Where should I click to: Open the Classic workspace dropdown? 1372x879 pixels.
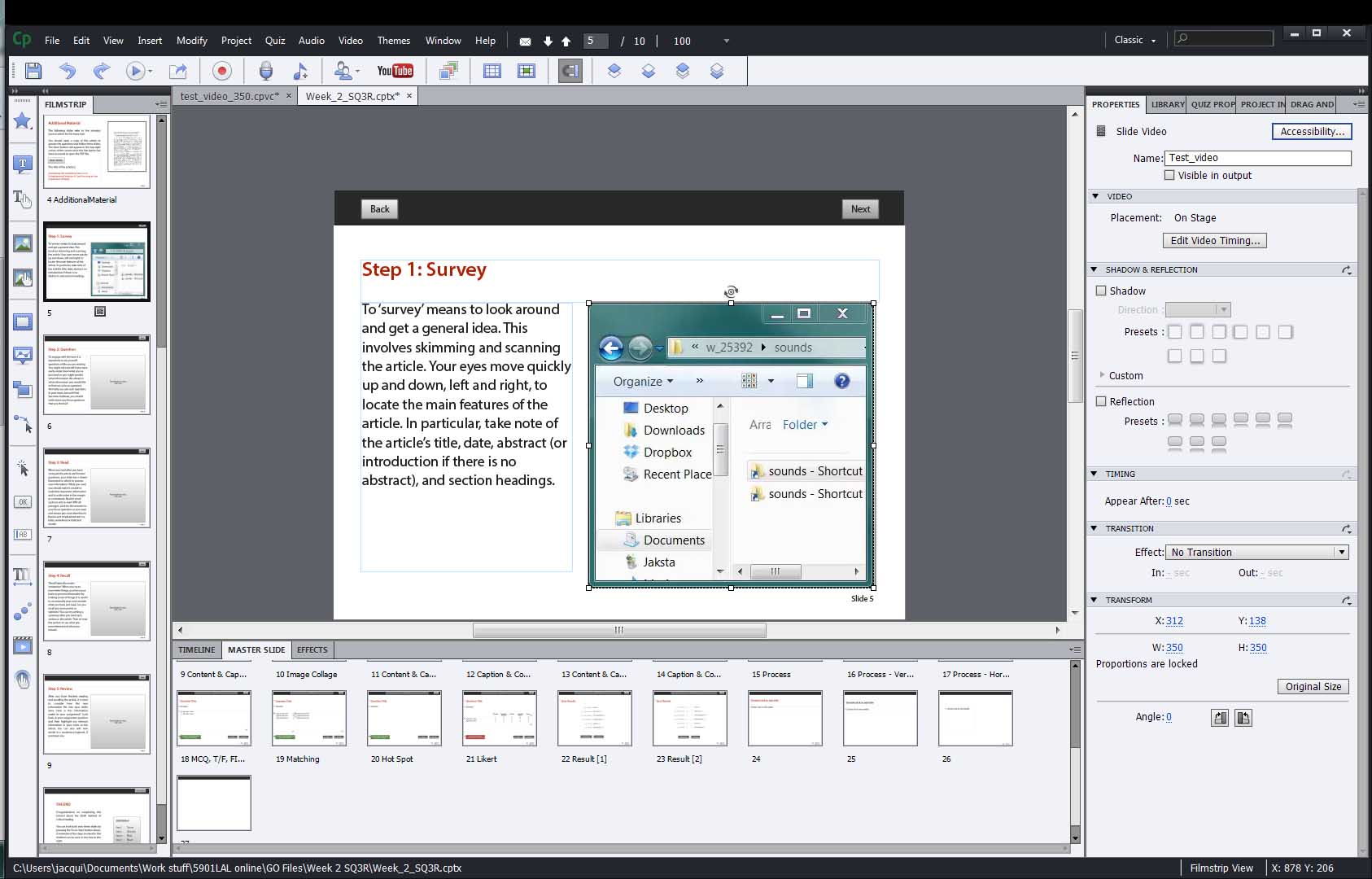point(1134,40)
